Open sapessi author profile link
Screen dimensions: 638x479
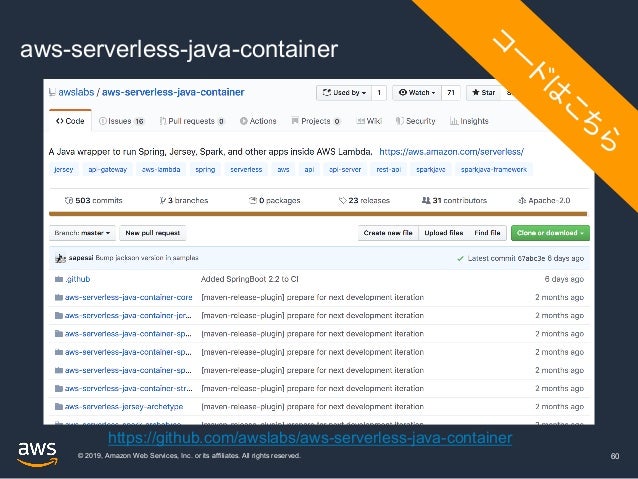(81, 258)
